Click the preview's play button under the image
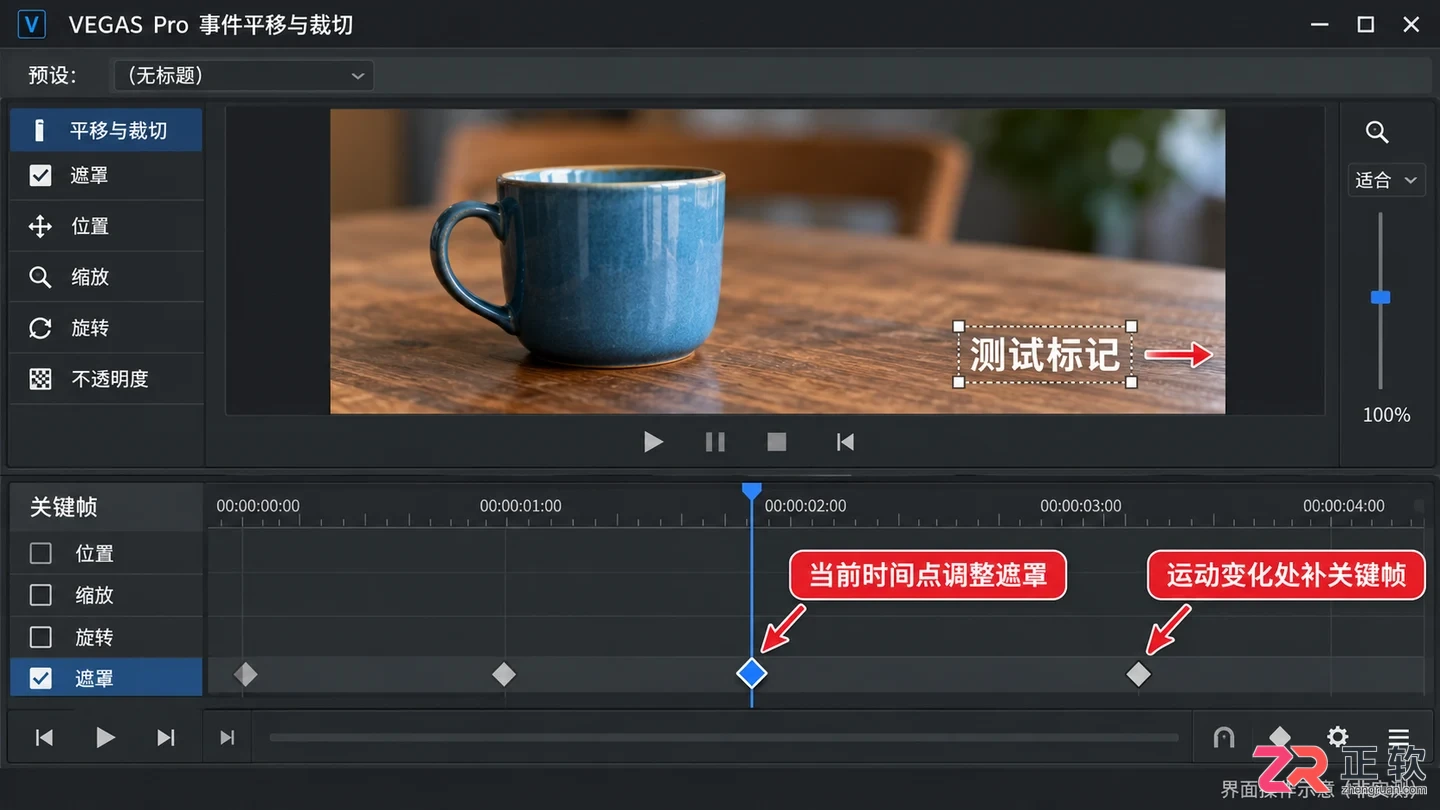The image size is (1440, 810). coord(653,442)
